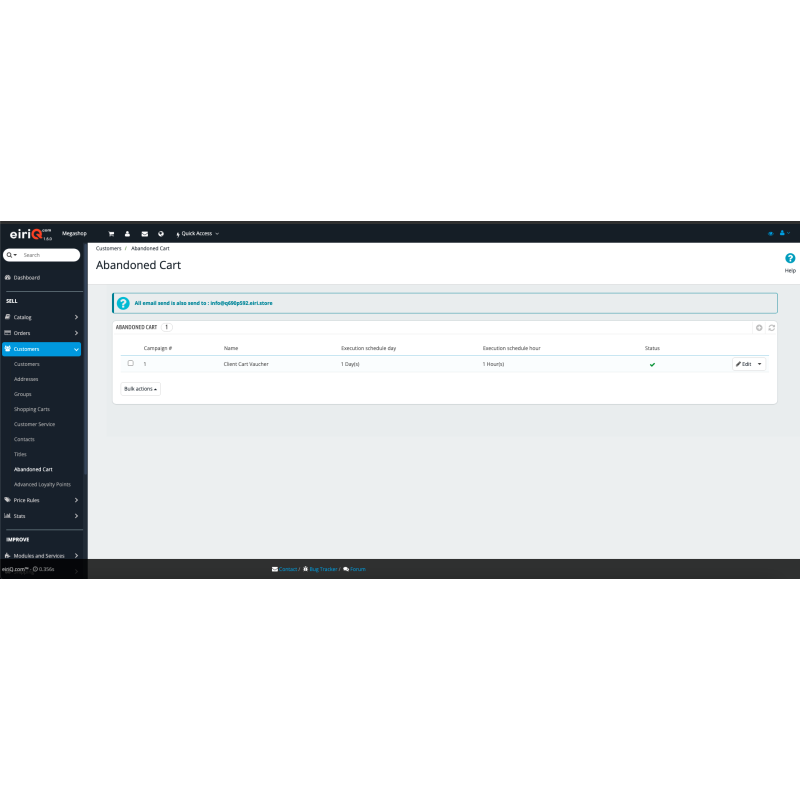The height and width of the screenshot is (800, 800).
Task: Open the Bulk actions dropdown
Action: pyautogui.click(x=140, y=388)
